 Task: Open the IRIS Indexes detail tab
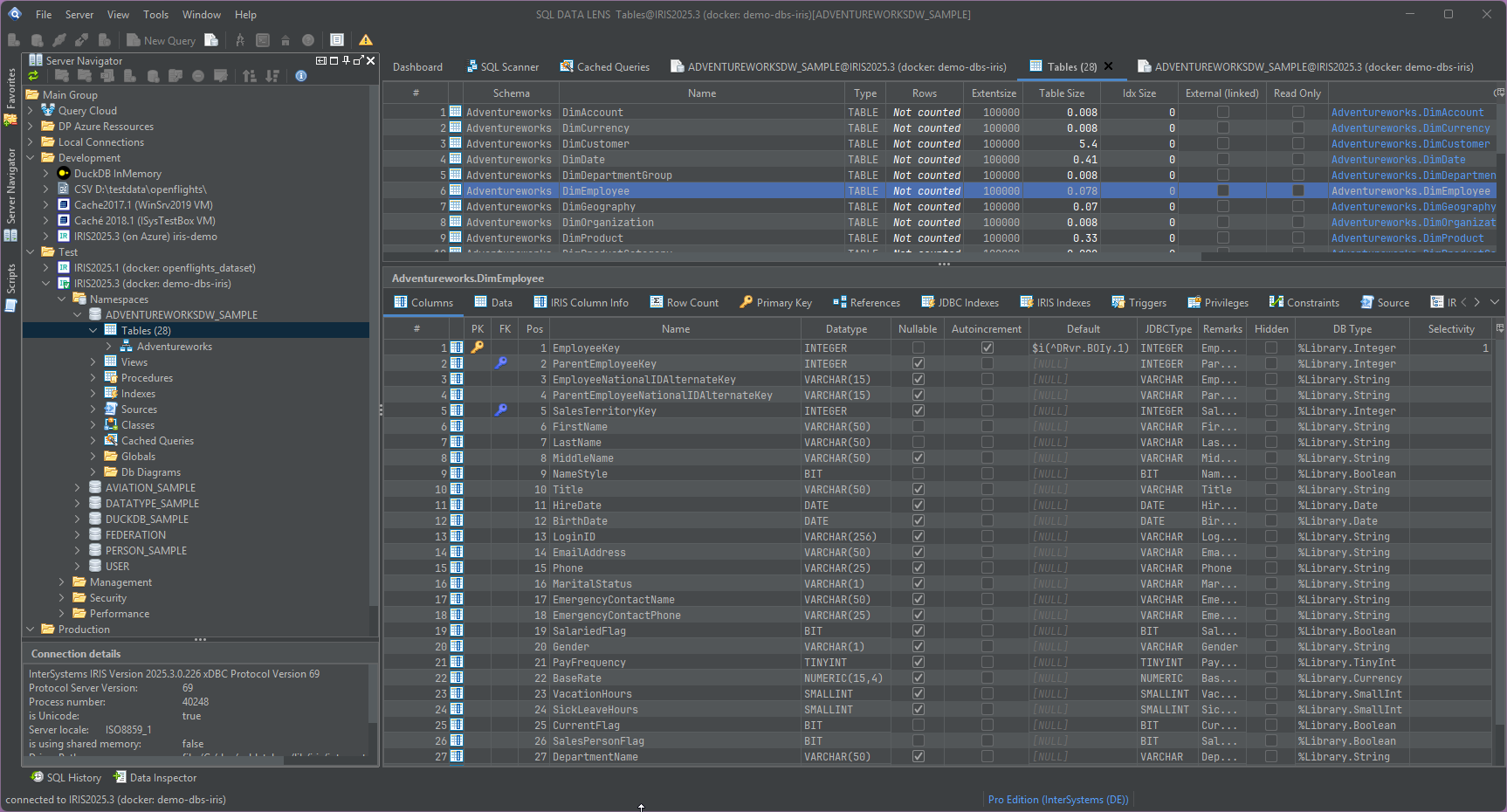click(1056, 303)
